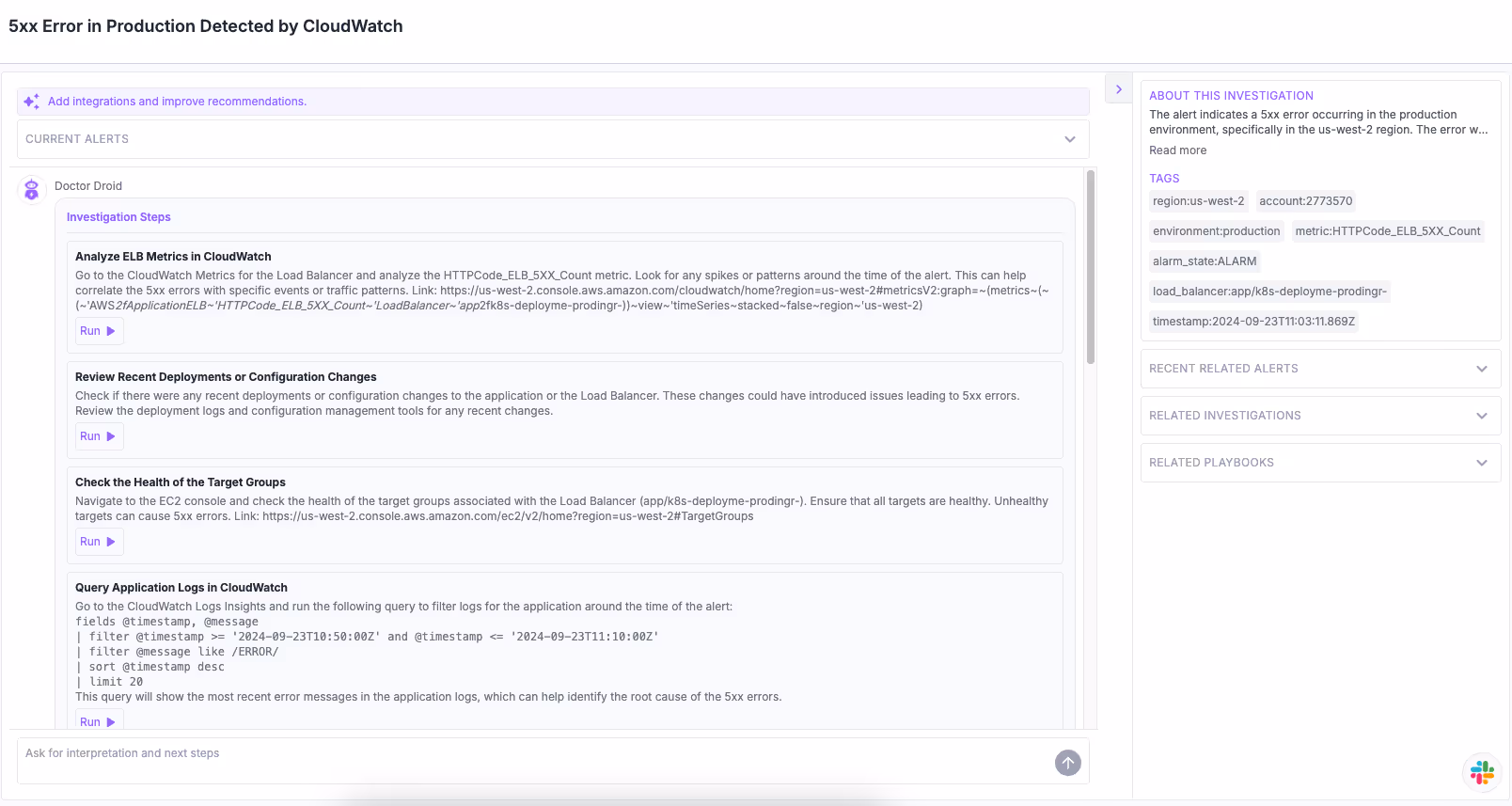The image size is (1512, 806).
Task: Select the environment:production tag
Action: click(1216, 231)
